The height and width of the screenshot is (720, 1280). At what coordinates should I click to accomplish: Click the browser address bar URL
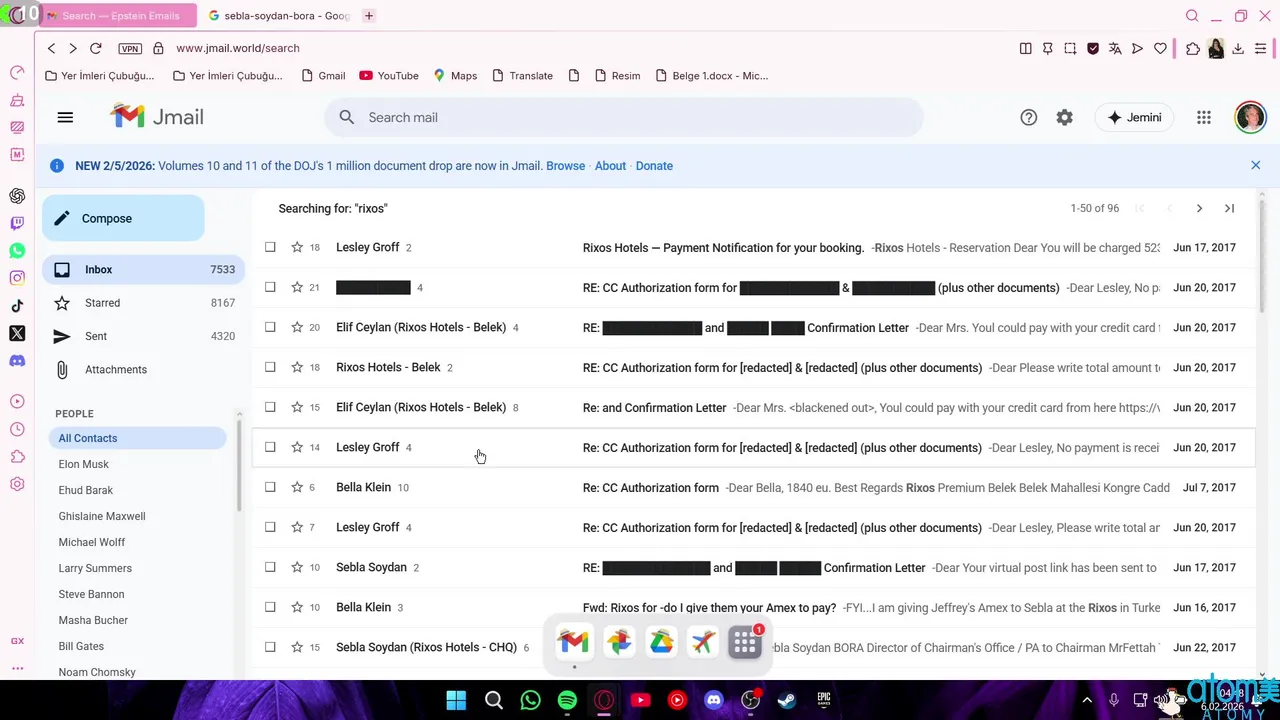(x=238, y=48)
